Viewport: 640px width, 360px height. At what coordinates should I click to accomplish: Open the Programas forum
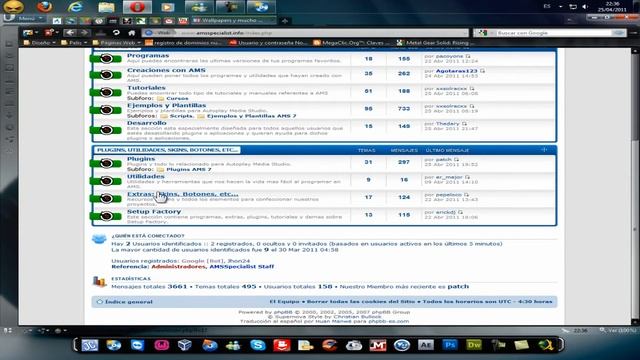tap(148, 56)
